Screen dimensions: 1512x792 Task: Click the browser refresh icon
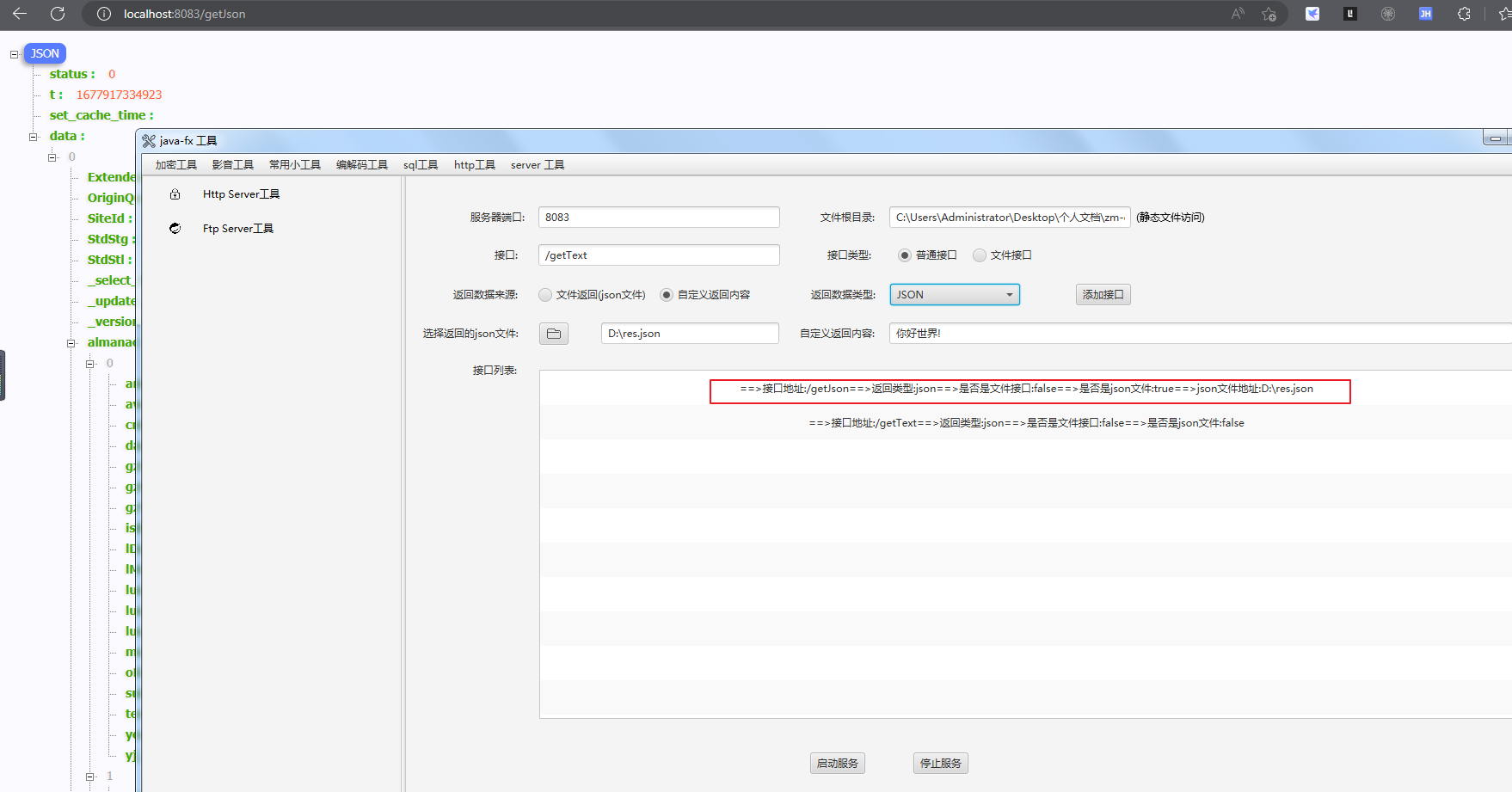coord(58,14)
